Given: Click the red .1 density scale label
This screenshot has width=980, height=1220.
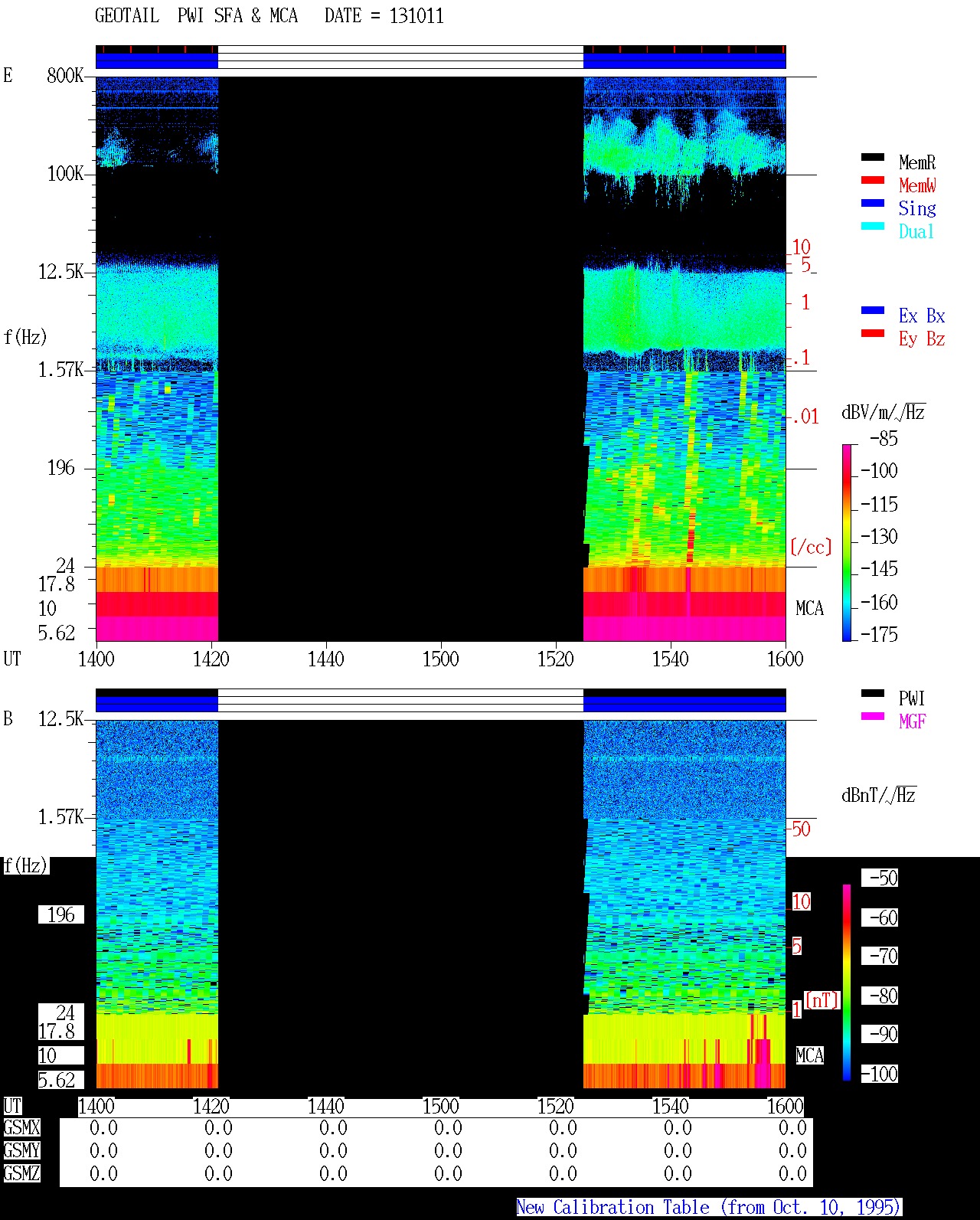Looking at the screenshot, I should click(x=801, y=358).
